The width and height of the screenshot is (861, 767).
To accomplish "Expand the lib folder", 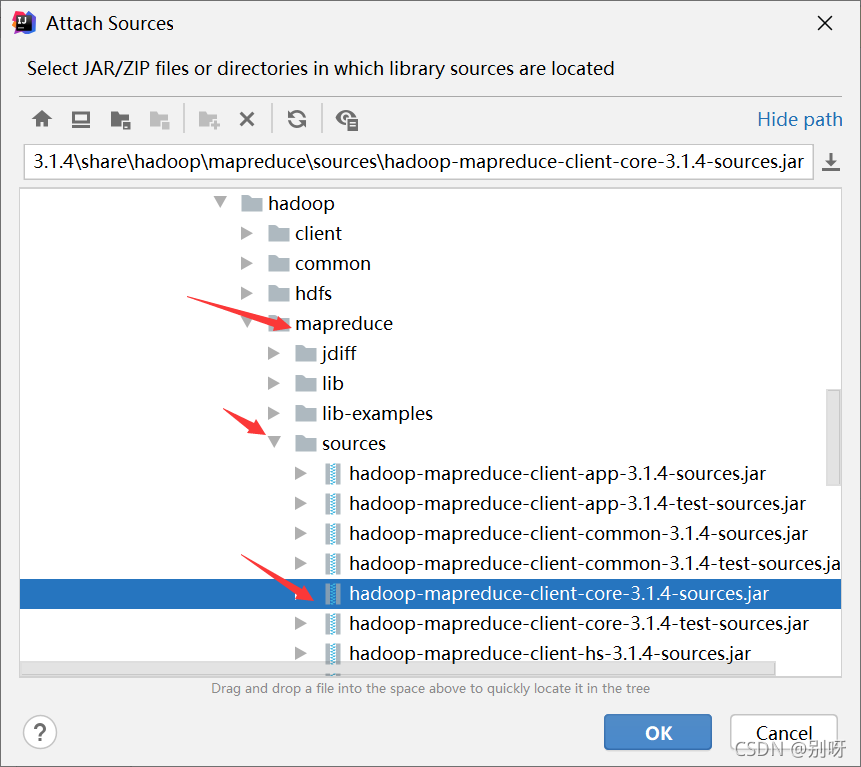I will [273, 383].
